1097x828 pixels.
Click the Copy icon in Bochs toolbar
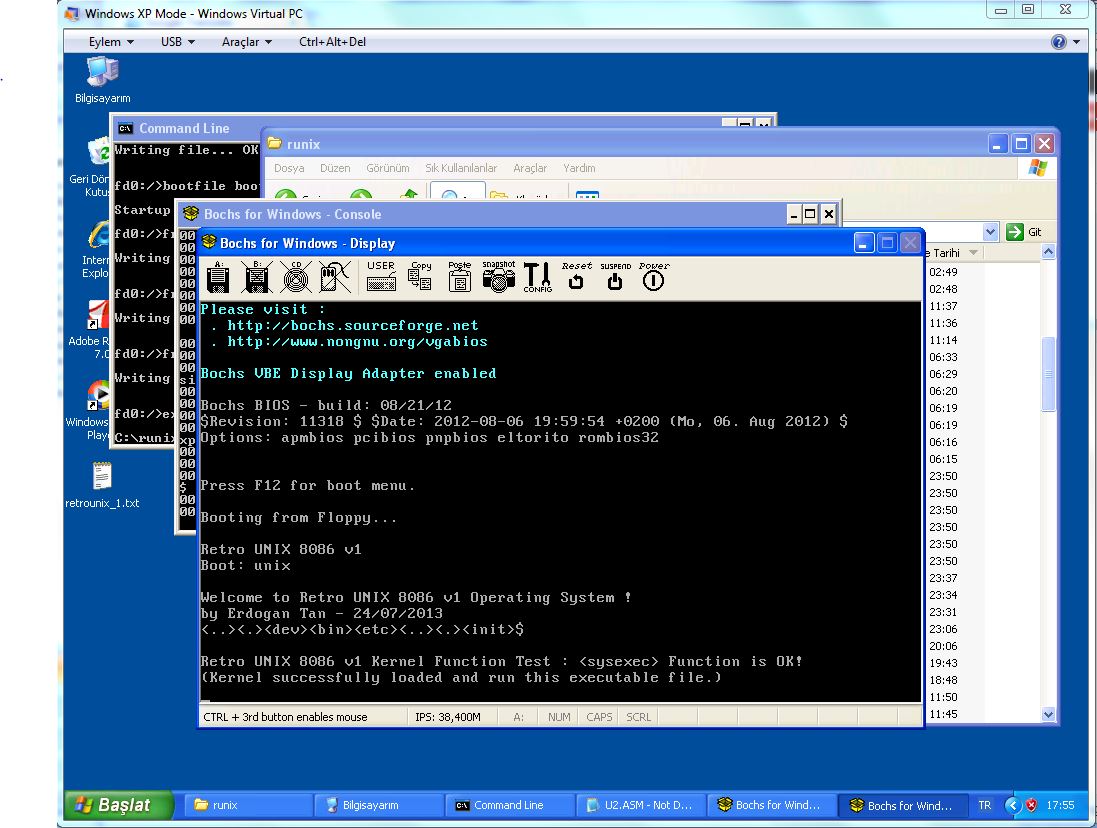coord(420,277)
